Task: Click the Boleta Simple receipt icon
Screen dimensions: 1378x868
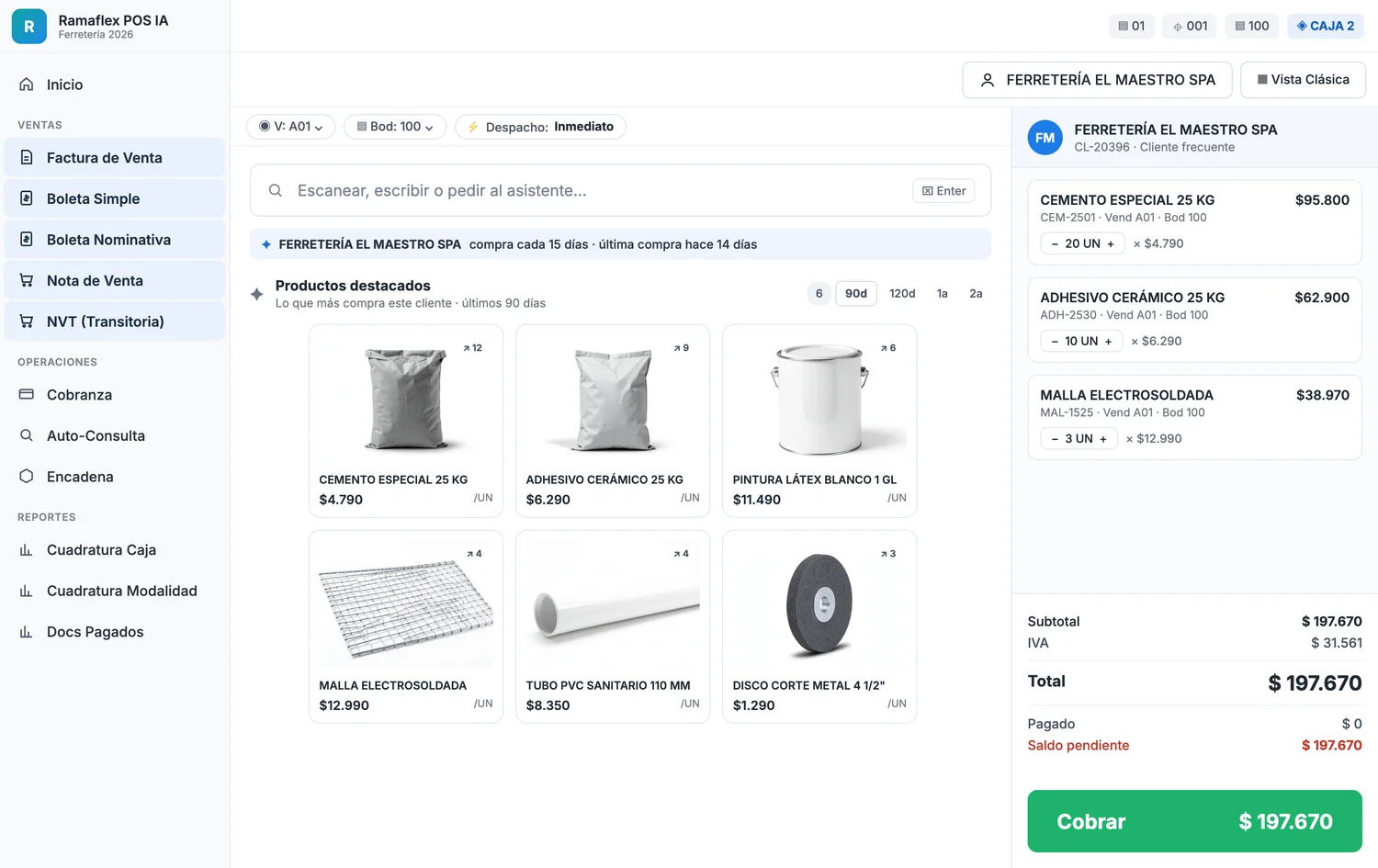Action: (27, 198)
